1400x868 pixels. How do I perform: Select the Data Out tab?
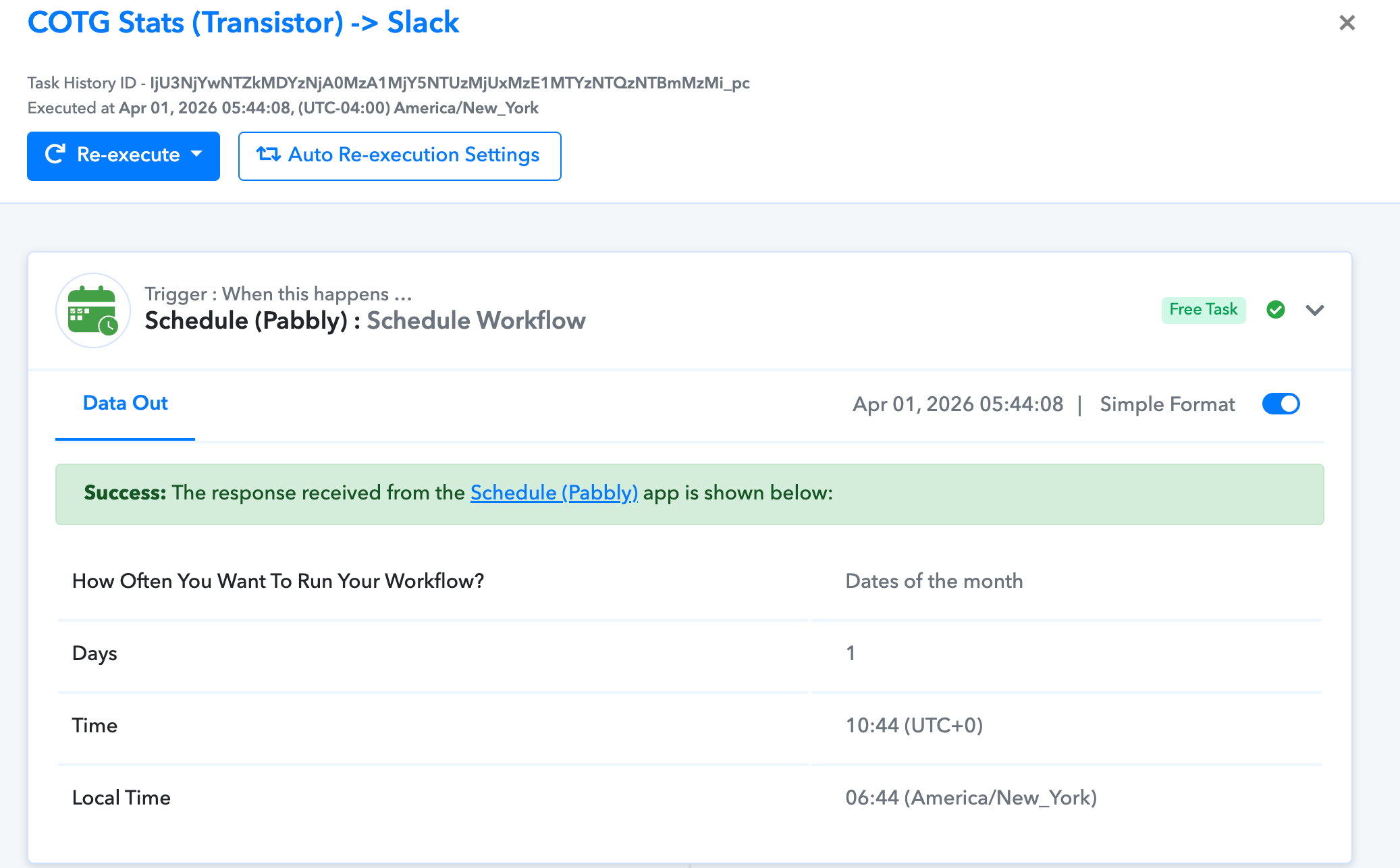coord(125,404)
